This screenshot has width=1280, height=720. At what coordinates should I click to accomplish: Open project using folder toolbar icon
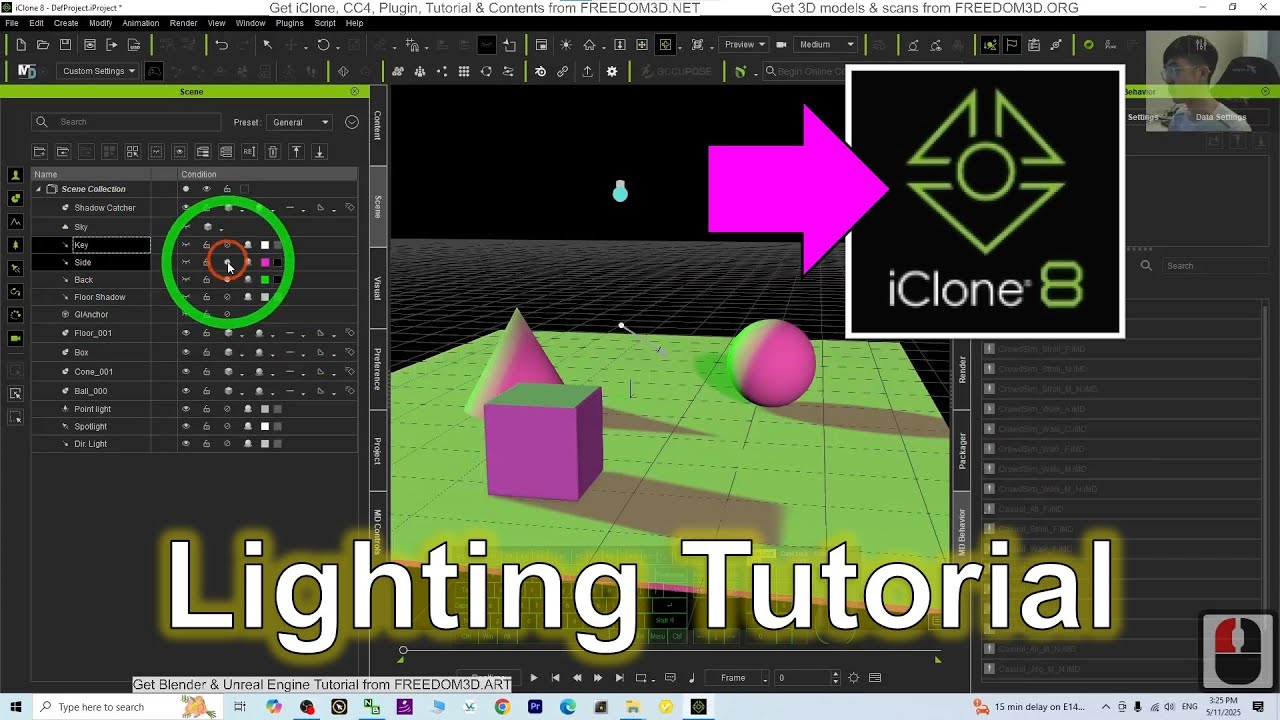(43, 45)
